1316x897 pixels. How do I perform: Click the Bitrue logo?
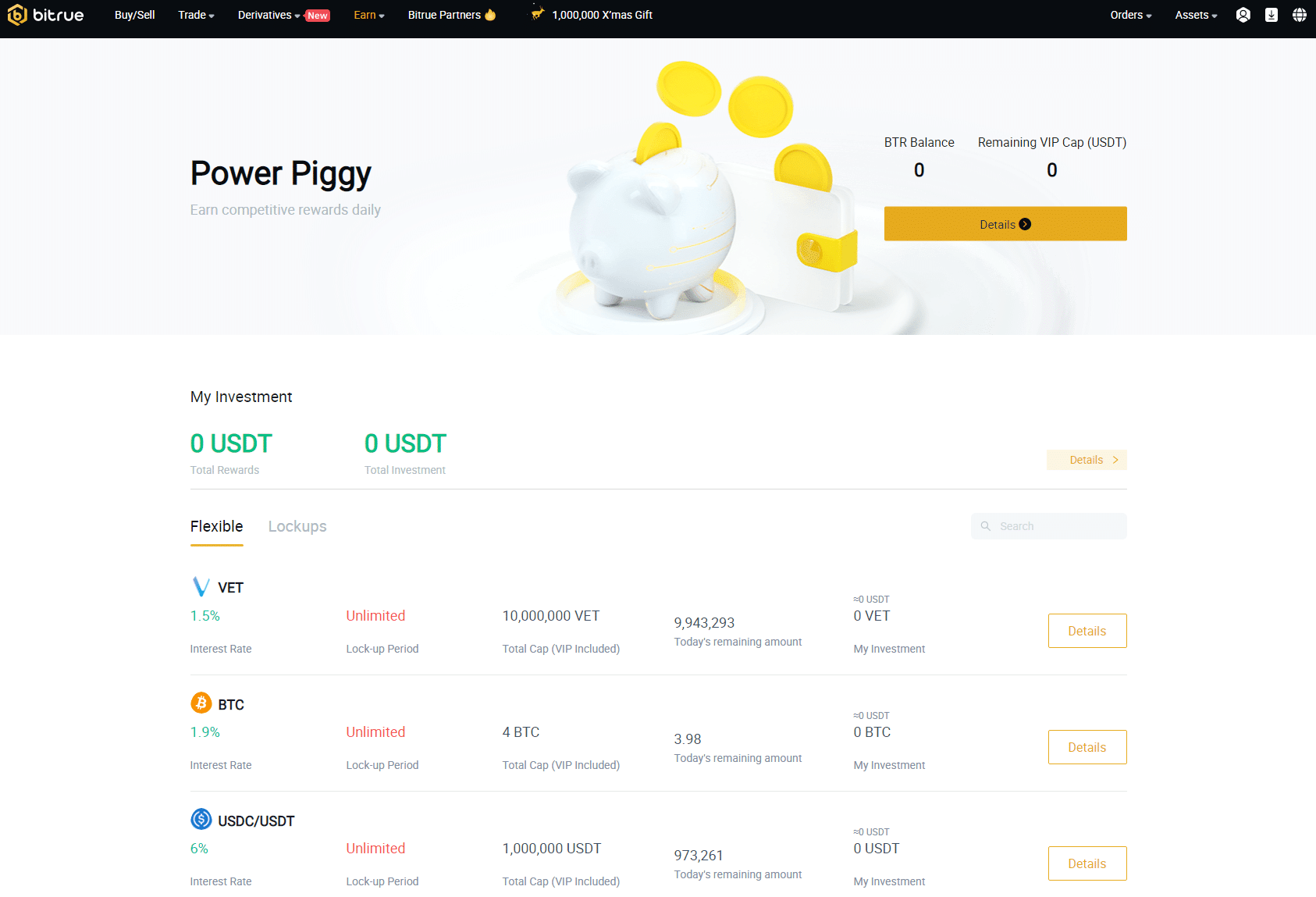point(45,15)
